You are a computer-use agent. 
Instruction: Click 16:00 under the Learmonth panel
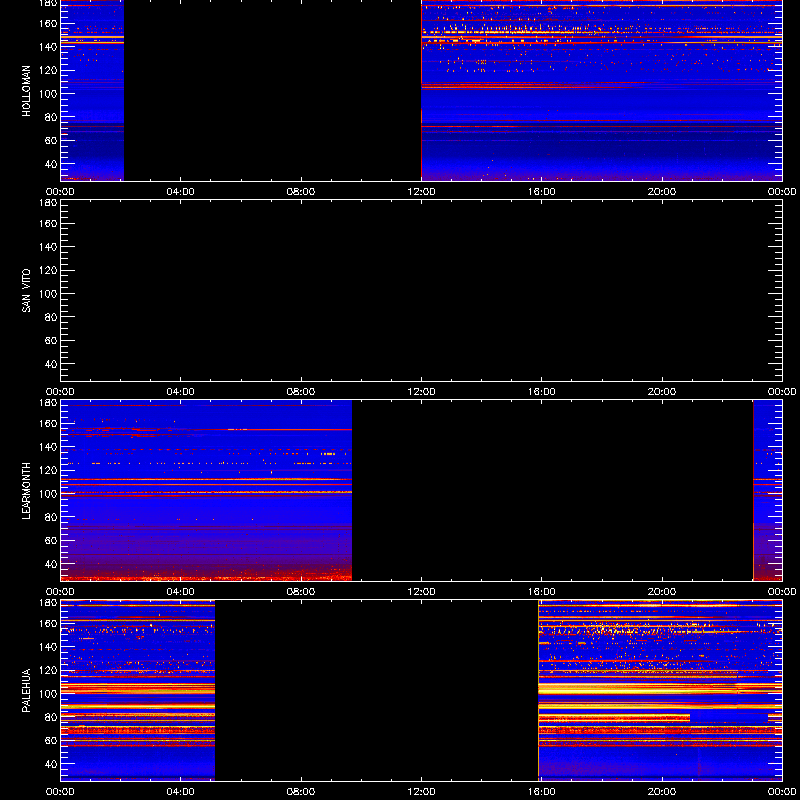pyautogui.click(x=542, y=592)
